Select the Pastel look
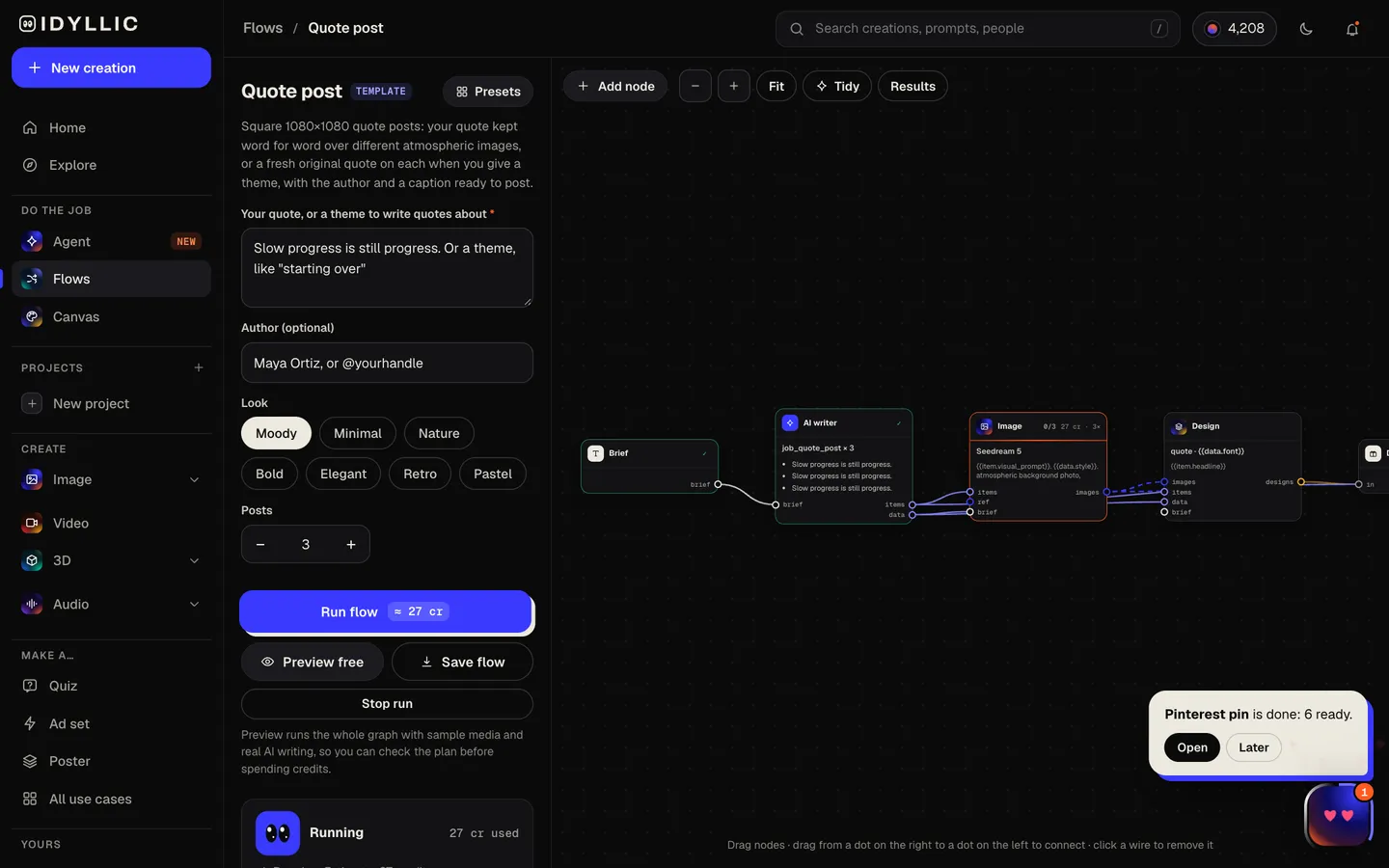The height and width of the screenshot is (868, 1389). [x=493, y=474]
